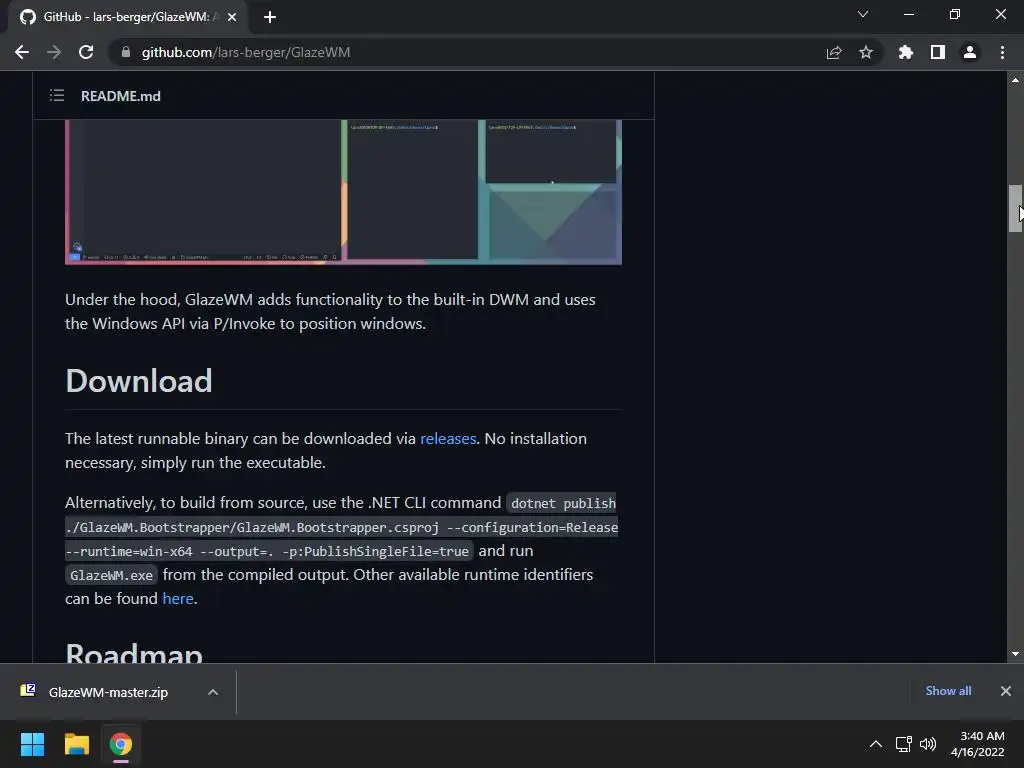Click the README.md file title
Image resolution: width=1024 pixels, height=768 pixels.
[121, 96]
